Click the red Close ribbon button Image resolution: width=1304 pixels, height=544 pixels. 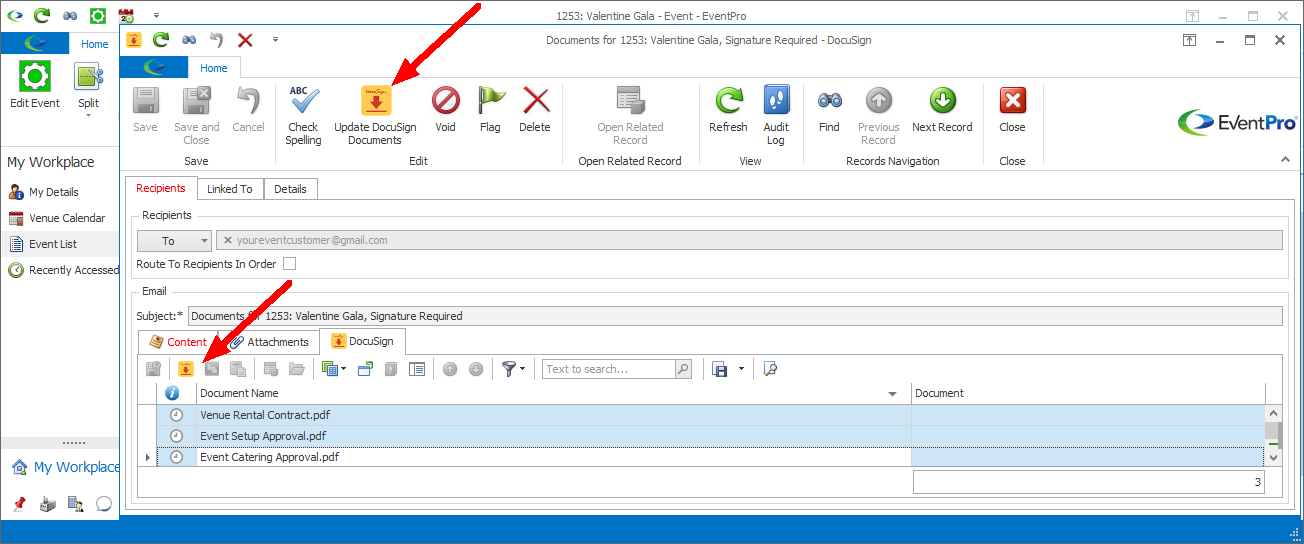pyautogui.click(x=1012, y=110)
